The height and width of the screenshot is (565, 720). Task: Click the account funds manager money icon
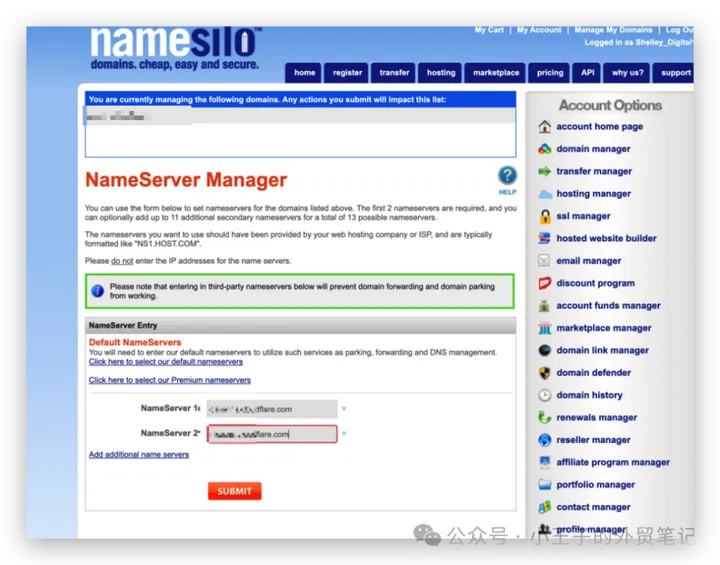[545, 305]
